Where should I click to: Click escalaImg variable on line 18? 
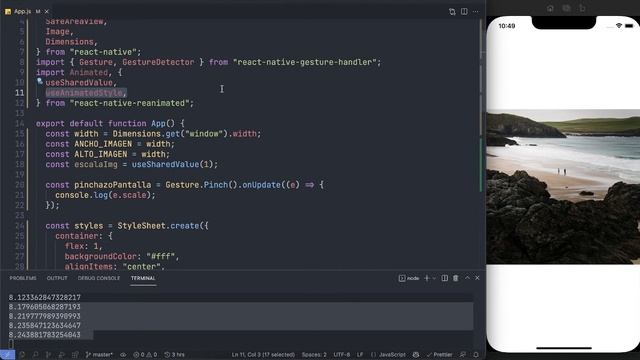96,164
